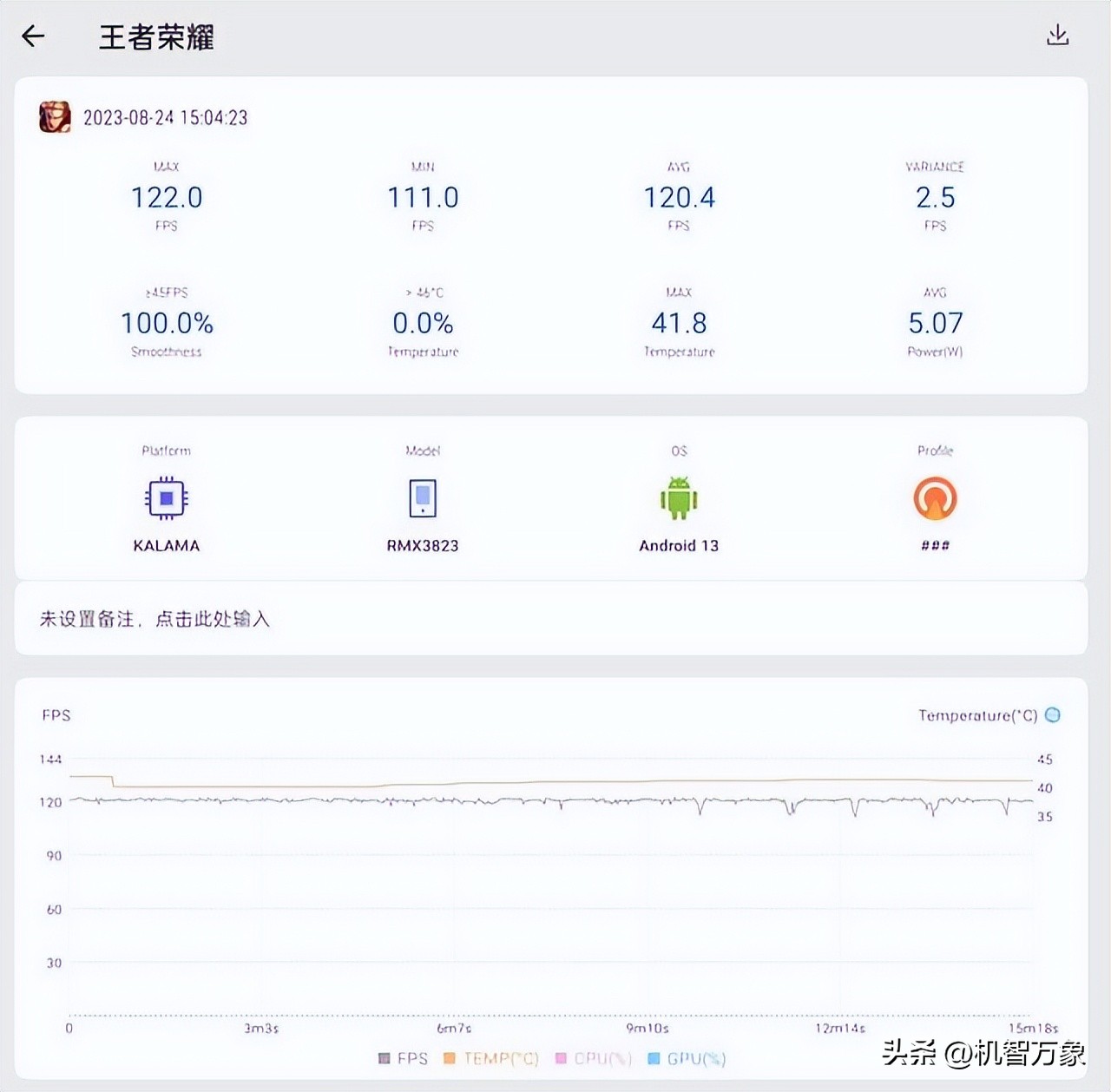Image resolution: width=1111 pixels, height=1092 pixels.
Task: Select the KALAMA platform chip icon
Action: [166, 498]
